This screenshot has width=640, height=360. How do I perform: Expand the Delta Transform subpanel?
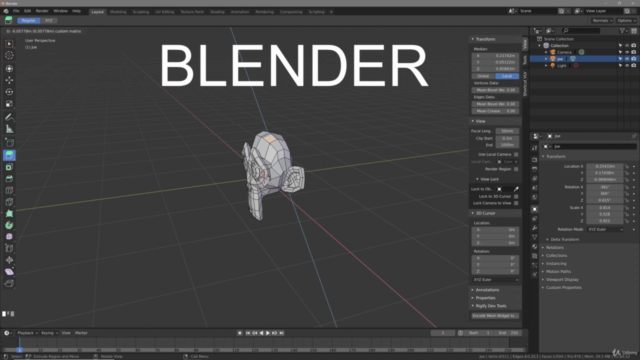pyautogui.click(x=564, y=240)
